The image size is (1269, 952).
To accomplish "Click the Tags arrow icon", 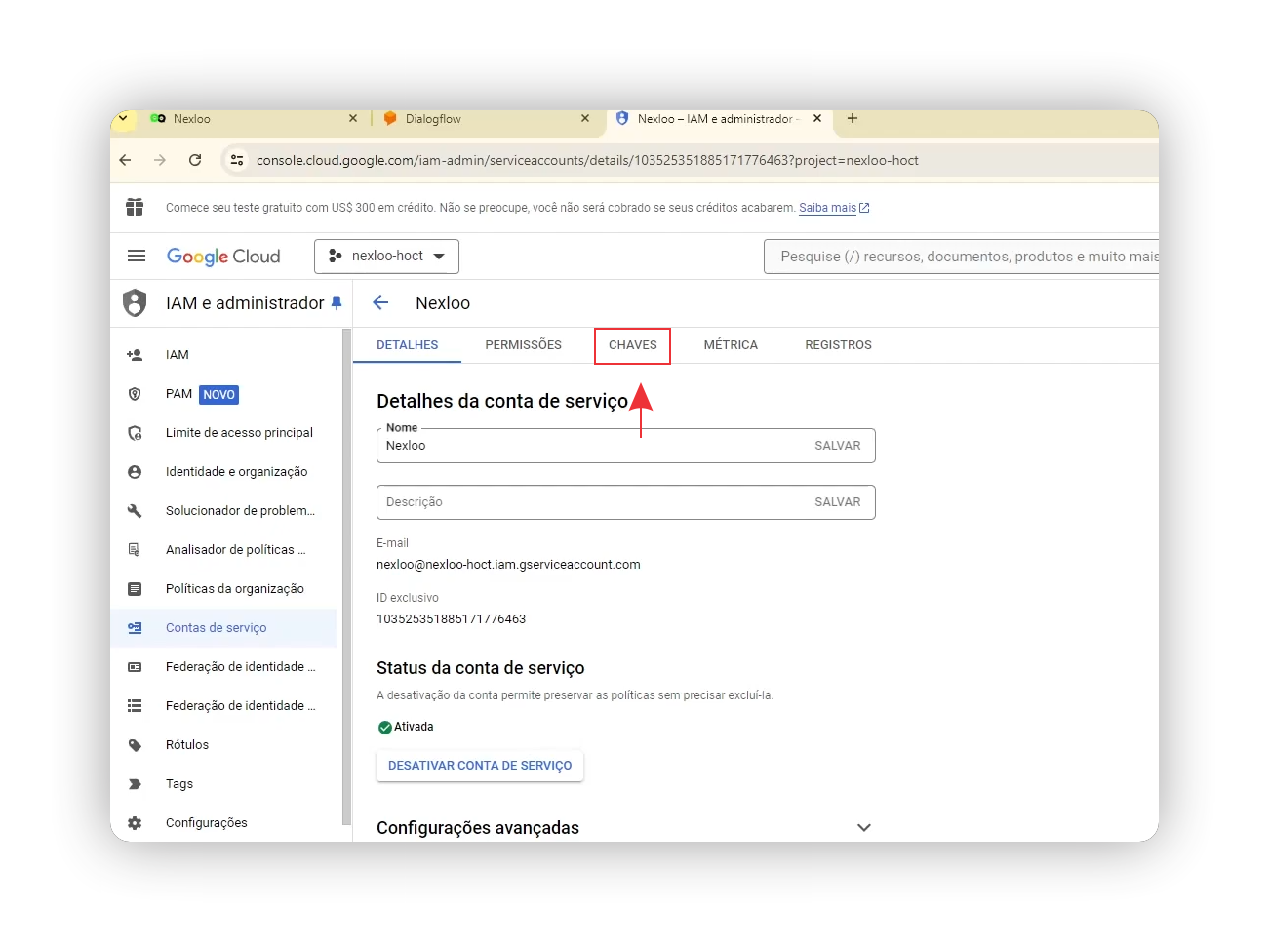I will (135, 784).
